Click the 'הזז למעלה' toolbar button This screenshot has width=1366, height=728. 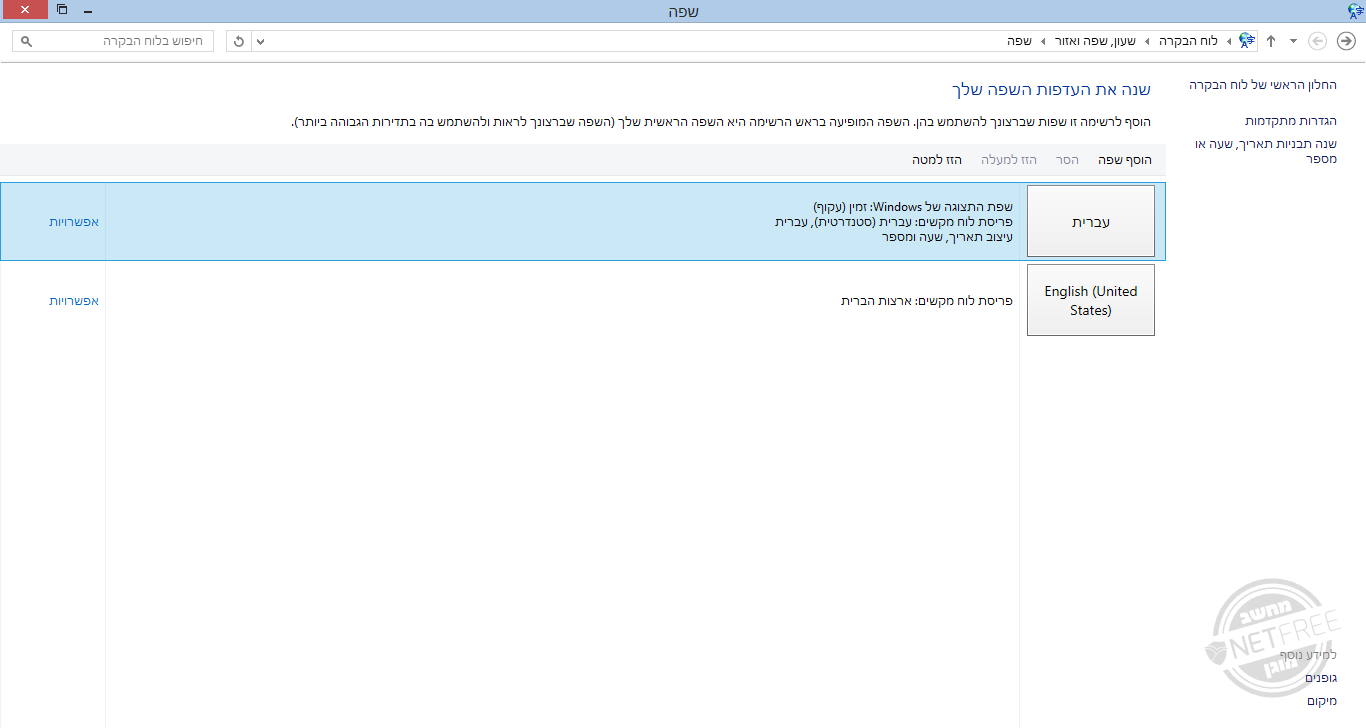[1009, 160]
